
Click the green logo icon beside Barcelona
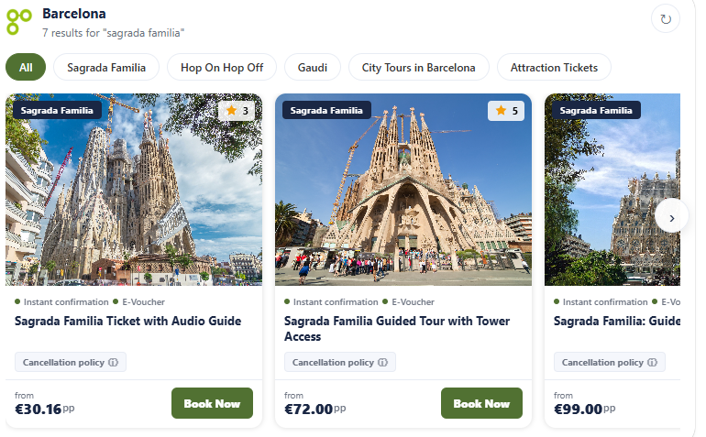point(19,20)
